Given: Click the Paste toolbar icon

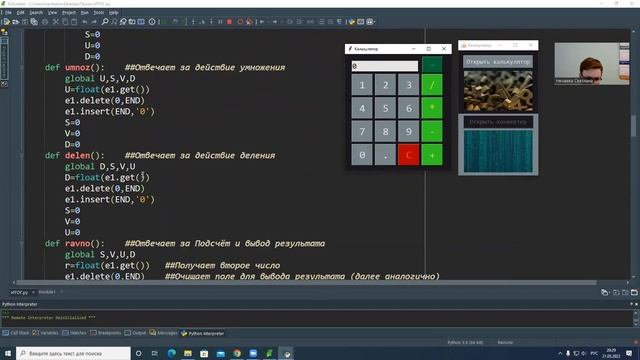Looking at the screenshot, I should coord(74,22).
